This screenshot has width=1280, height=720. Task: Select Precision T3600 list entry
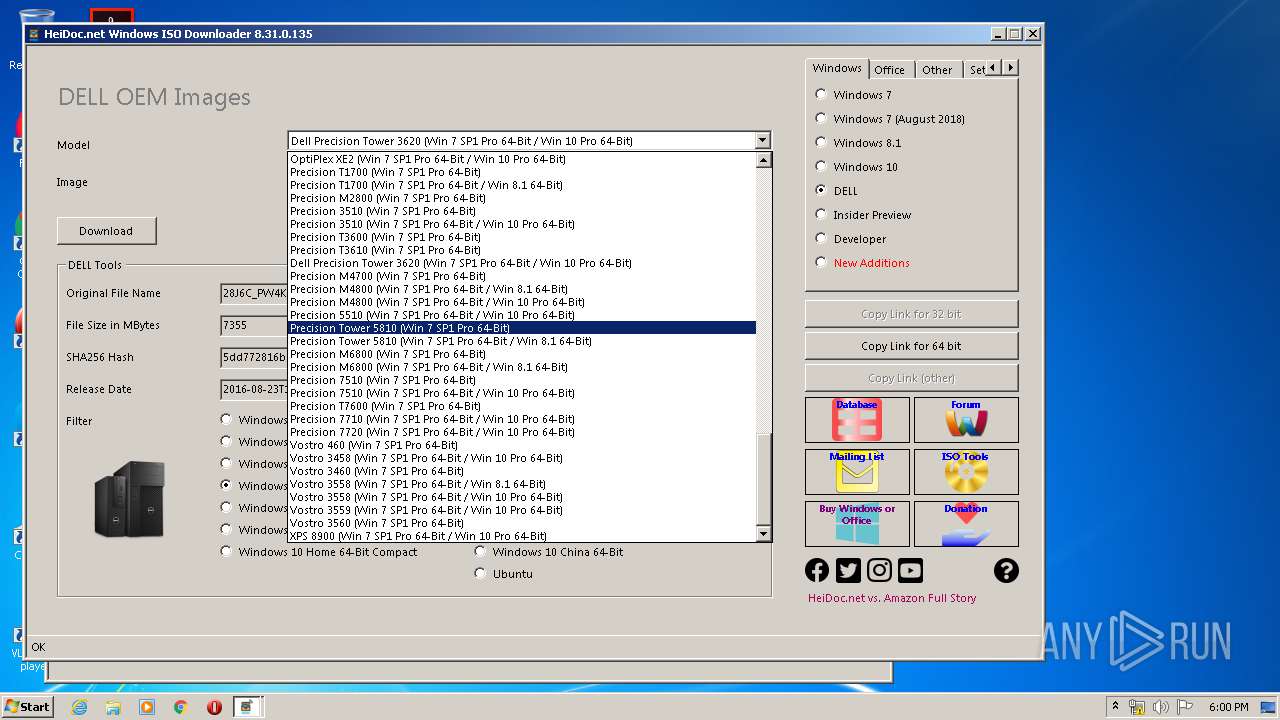[522, 237]
